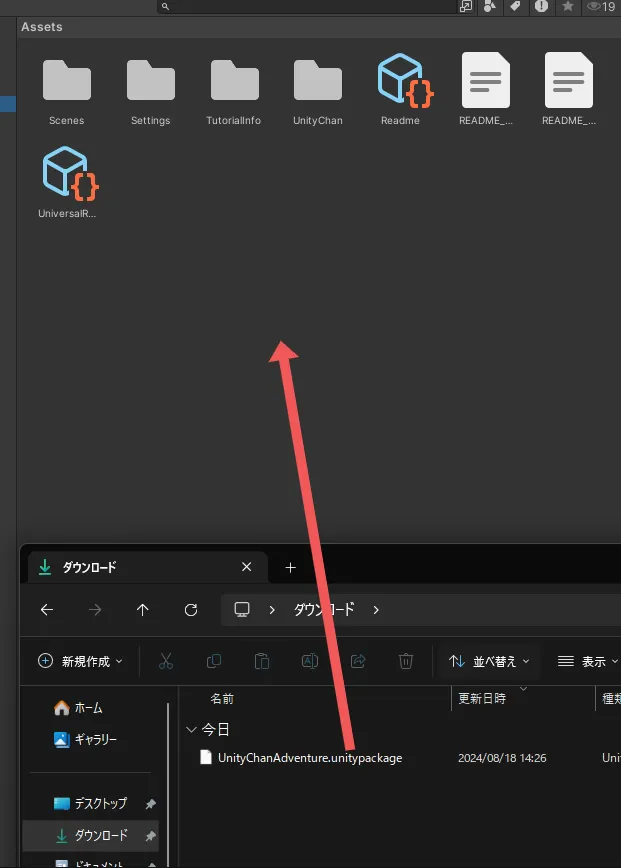
Task: Click the Readme asset icon
Action: tap(401, 82)
